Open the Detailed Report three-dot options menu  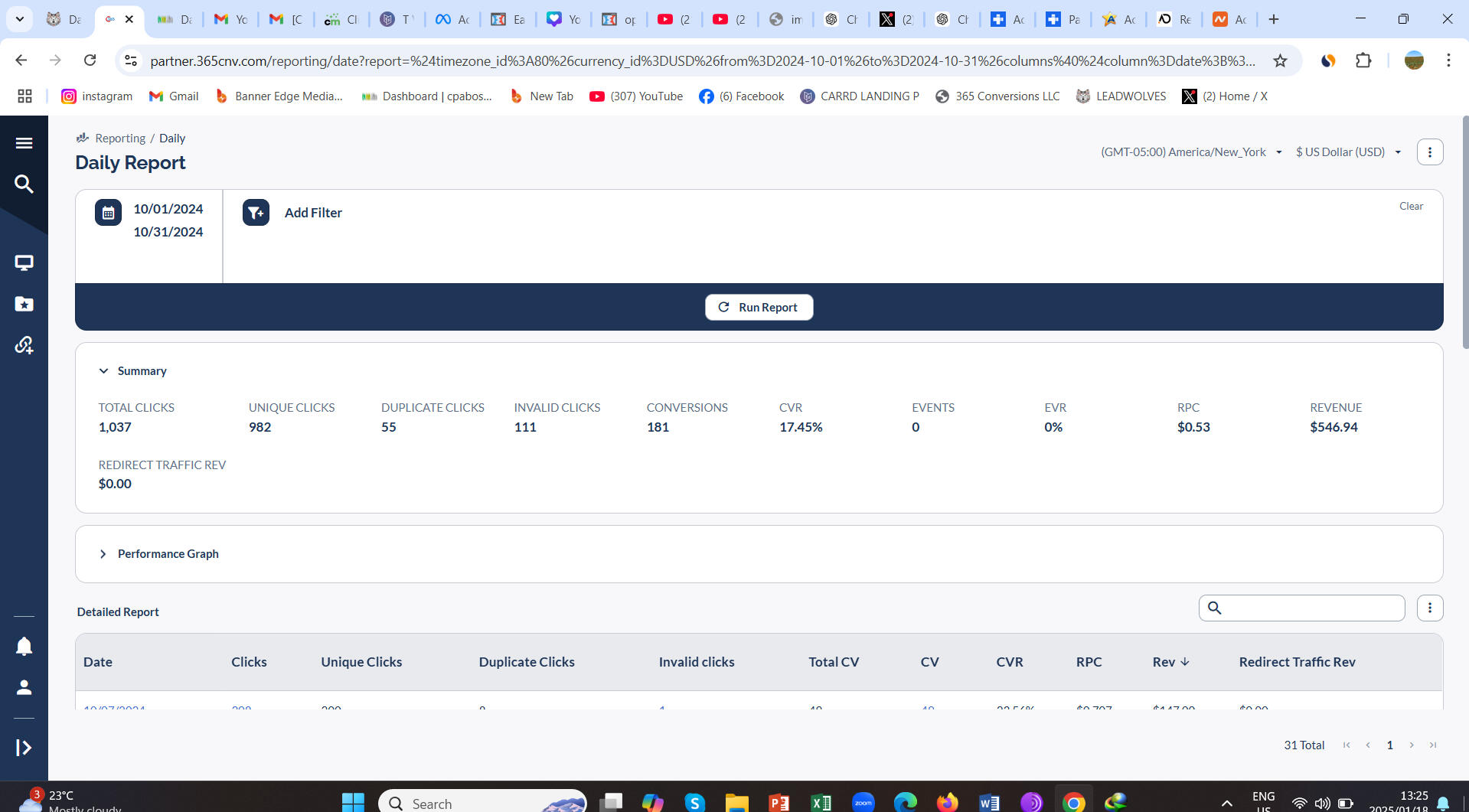coord(1429,608)
